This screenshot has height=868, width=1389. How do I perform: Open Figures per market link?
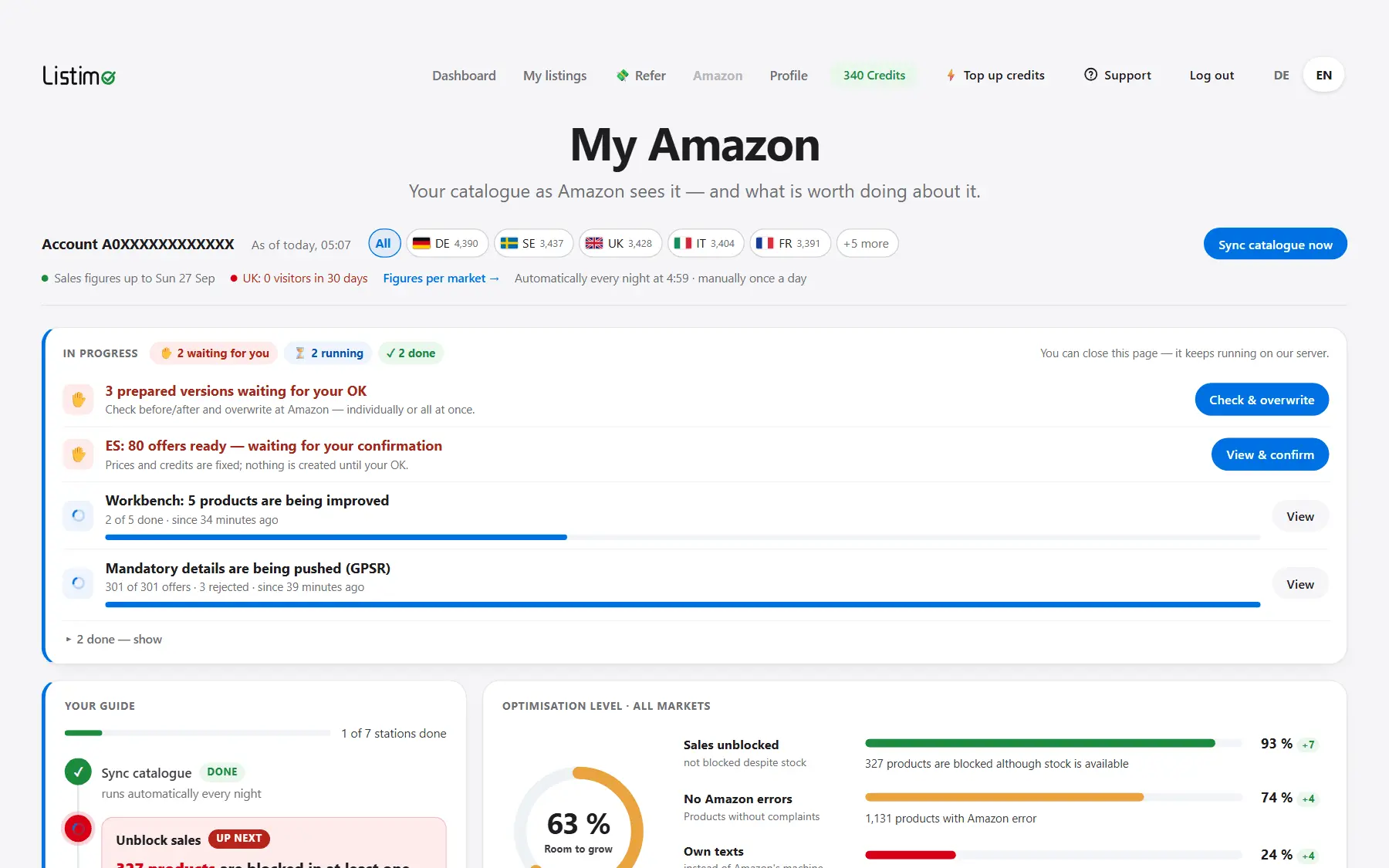click(x=441, y=279)
